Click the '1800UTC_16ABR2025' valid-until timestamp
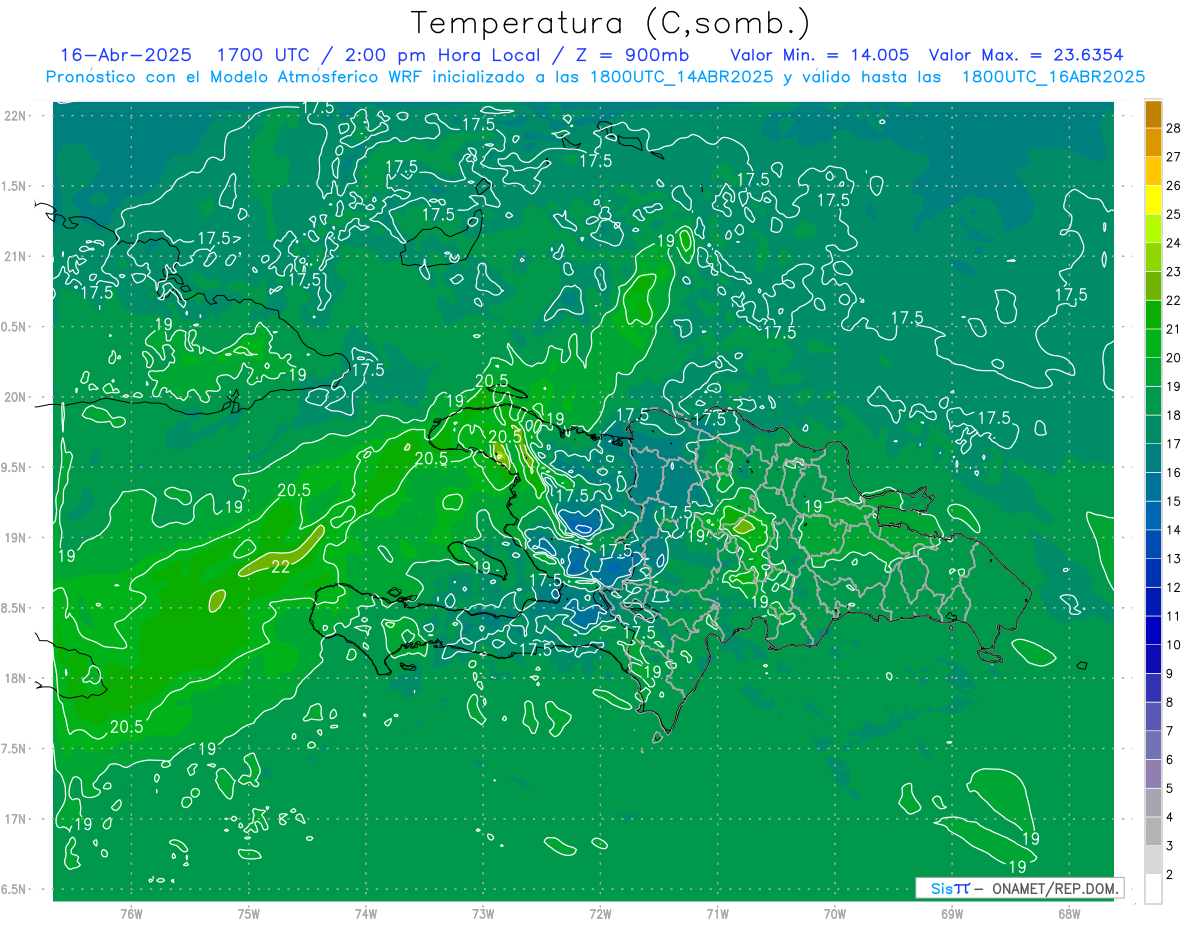 point(1053,77)
